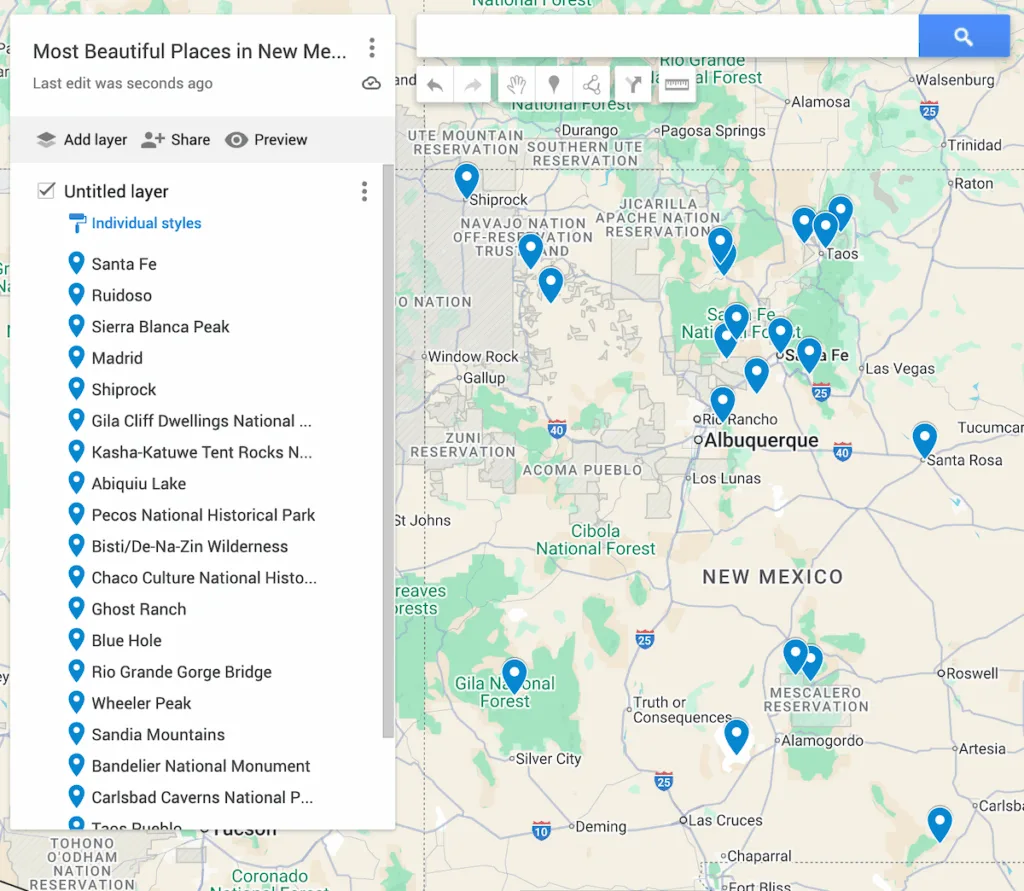The height and width of the screenshot is (891, 1024).
Task: Select the hand pan tool
Action: tap(517, 84)
